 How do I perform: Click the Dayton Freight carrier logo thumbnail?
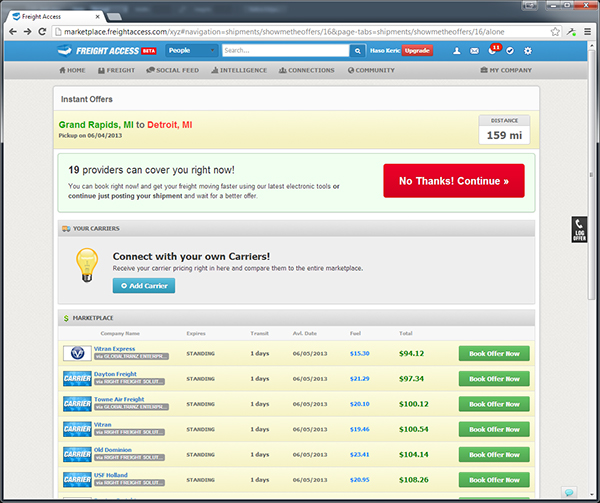(77, 378)
